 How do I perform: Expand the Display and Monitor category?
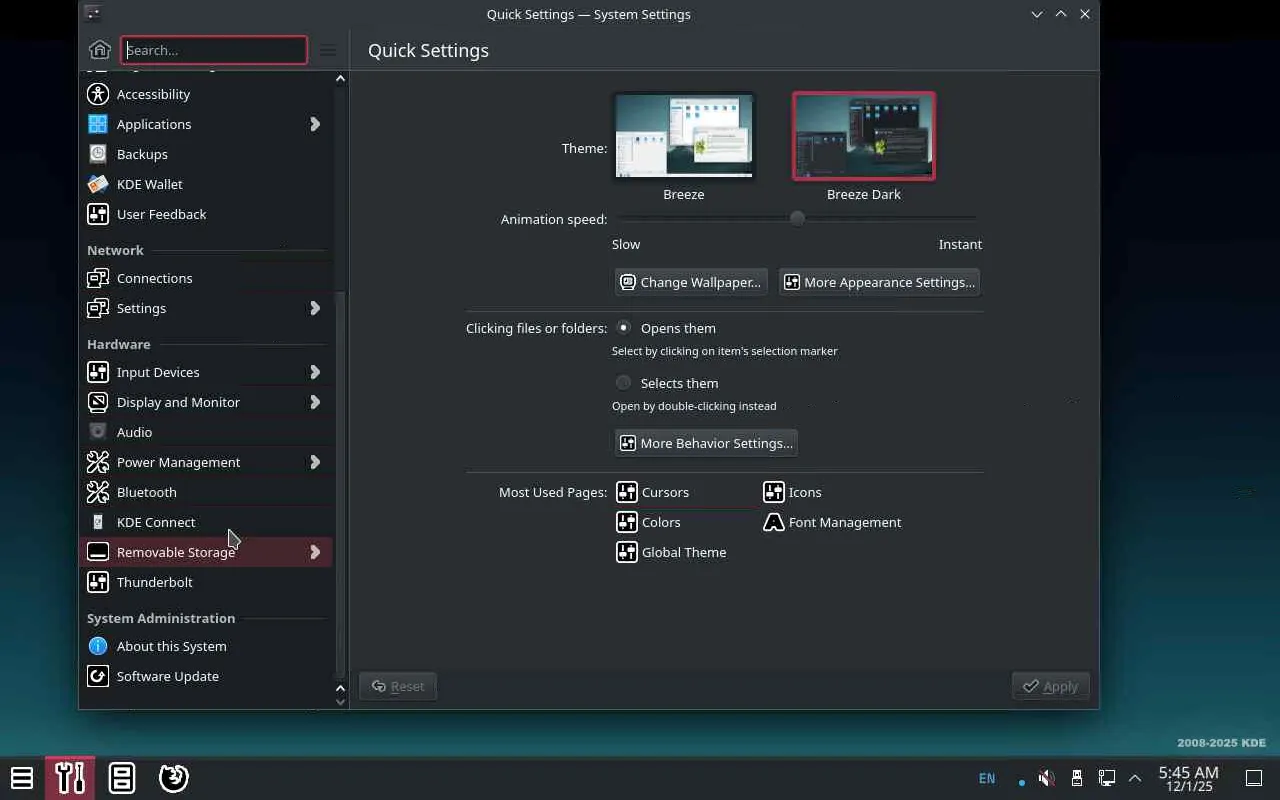point(315,402)
